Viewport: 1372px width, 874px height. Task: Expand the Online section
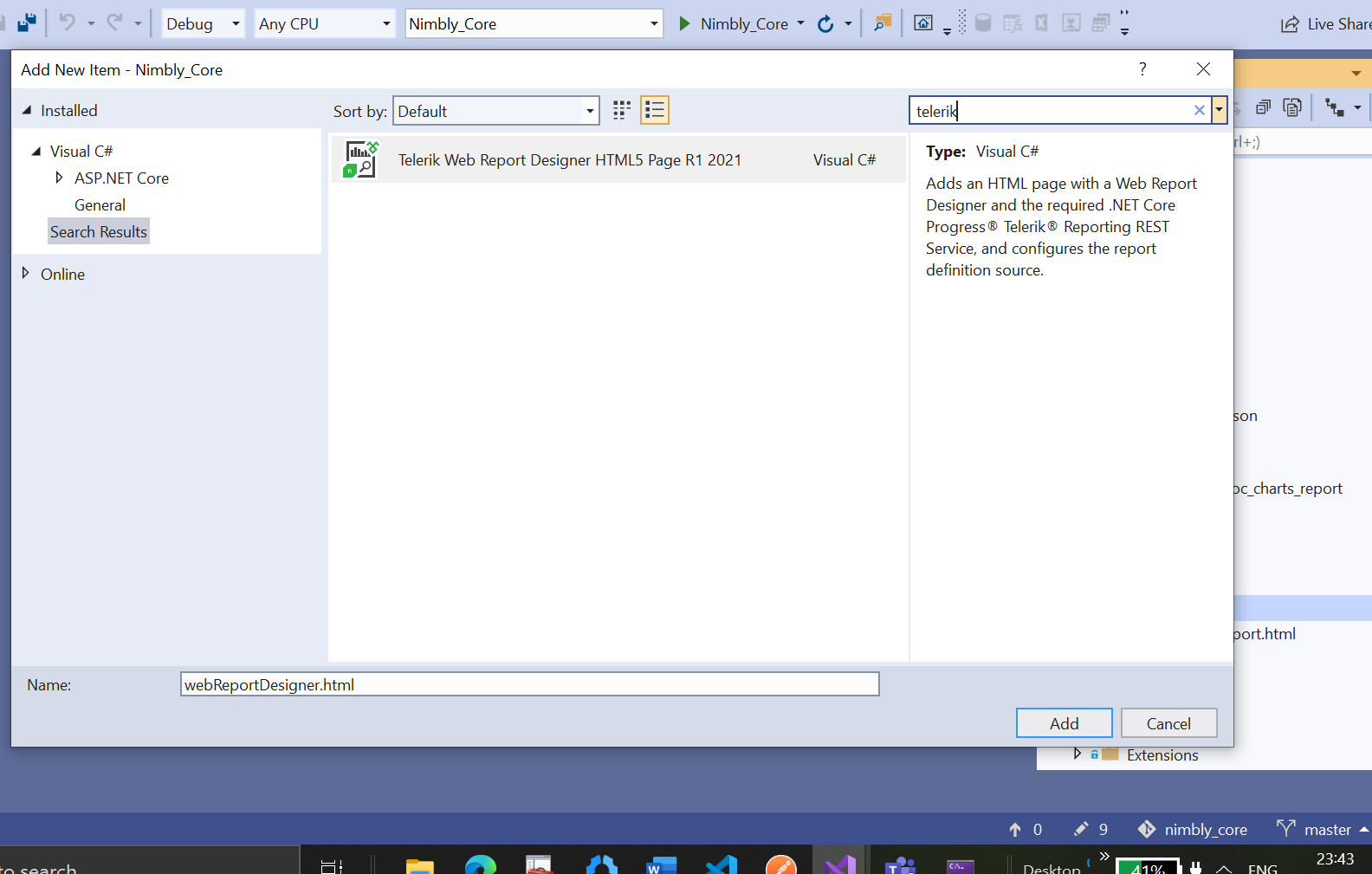pyautogui.click(x=25, y=273)
